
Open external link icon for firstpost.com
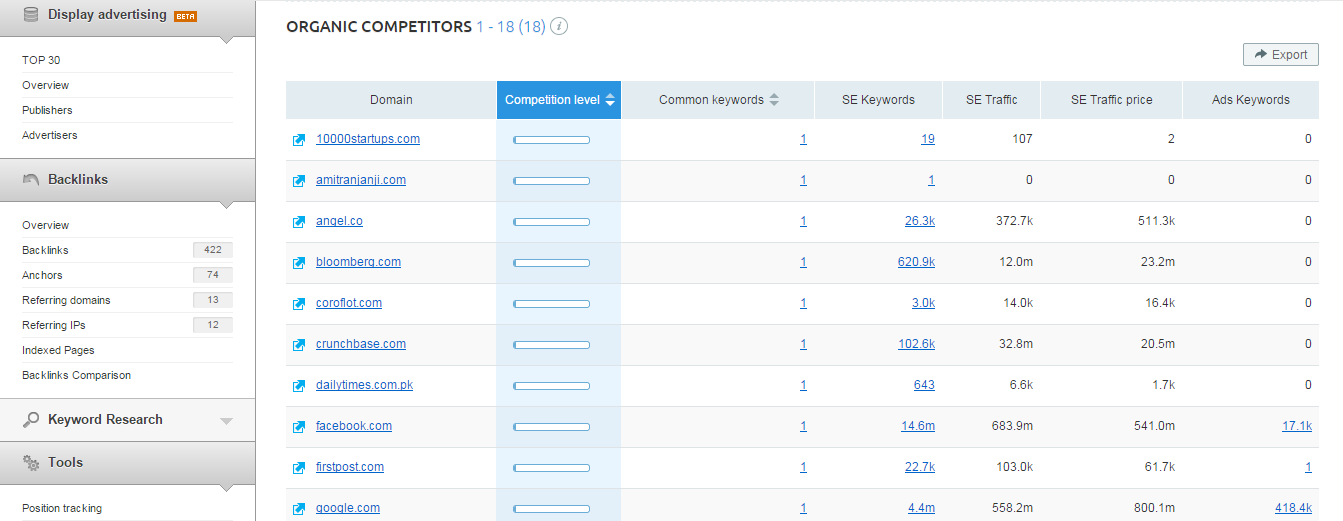point(298,468)
